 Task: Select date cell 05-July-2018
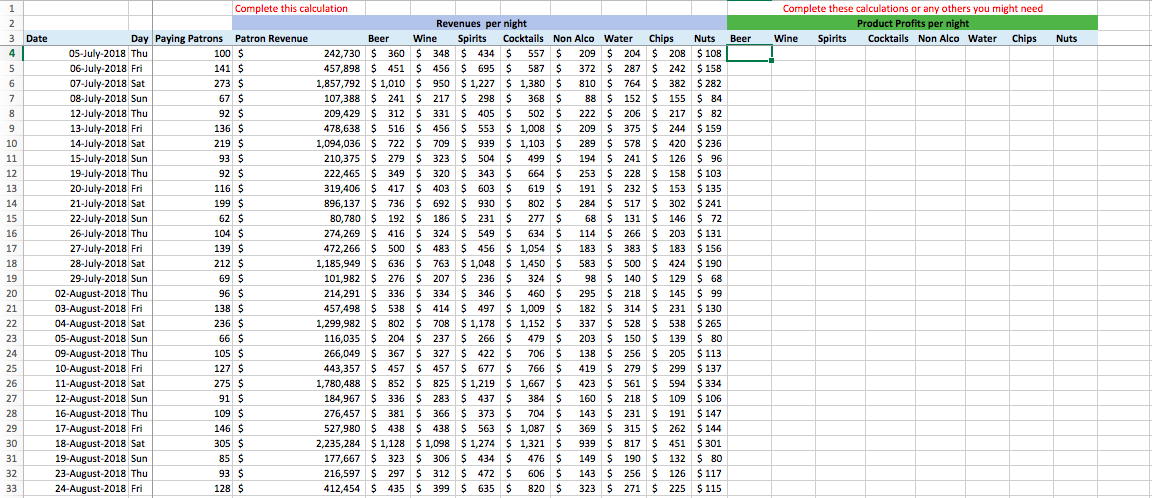point(76,53)
